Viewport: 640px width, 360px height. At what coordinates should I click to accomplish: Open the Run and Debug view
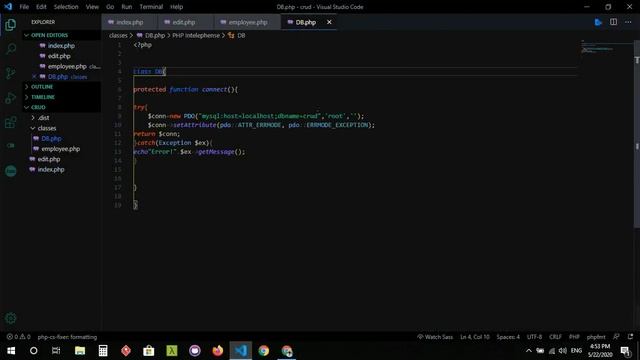pos(11,98)
